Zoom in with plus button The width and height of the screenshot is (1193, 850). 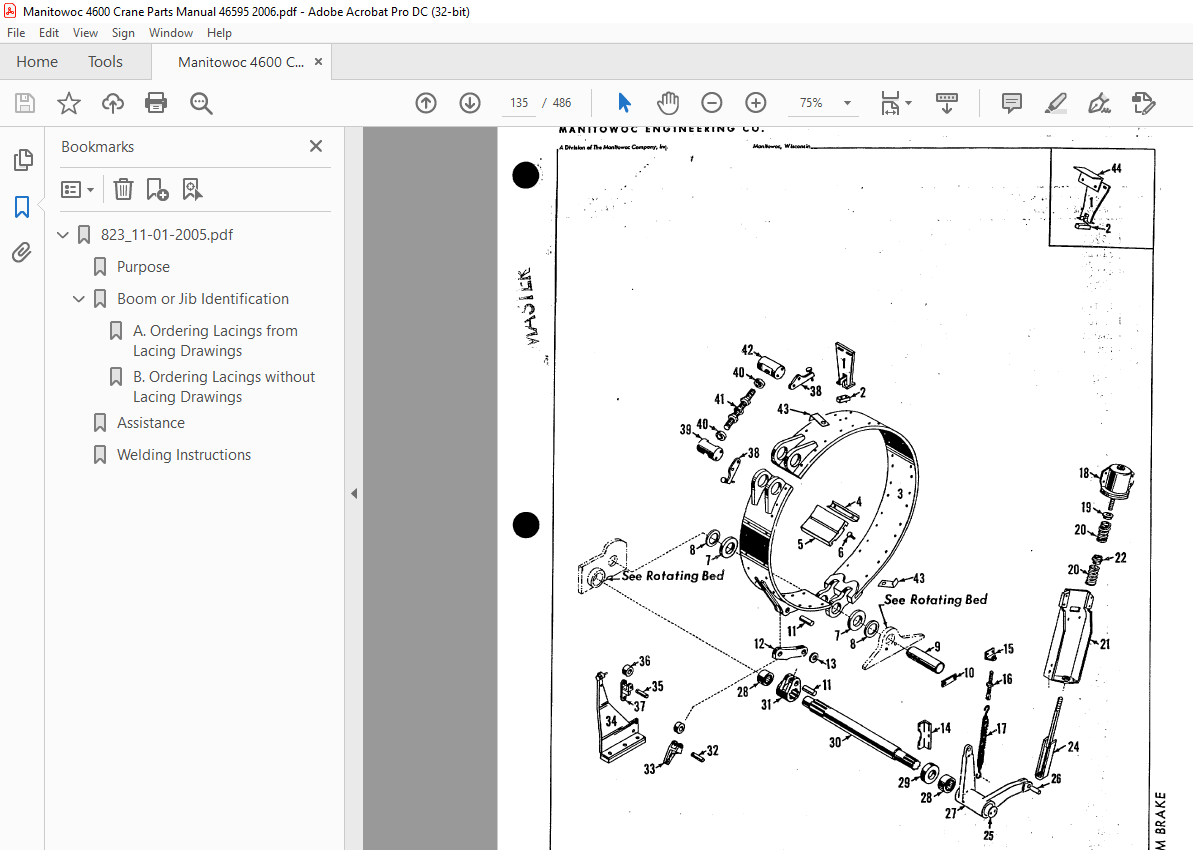tap(756, 103)
